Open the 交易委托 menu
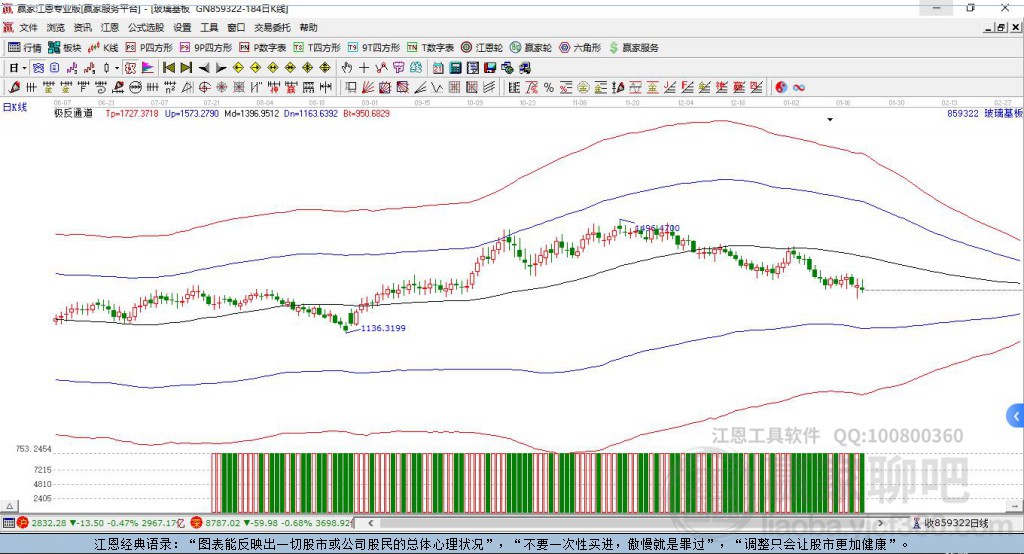Viewport: 1024px width, 554px height. (272, 27)
